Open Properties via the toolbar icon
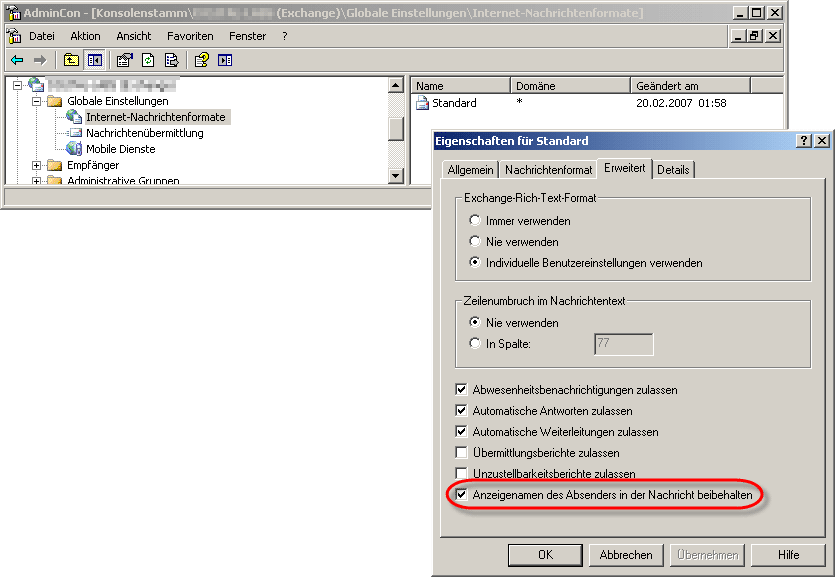Screen dimensions: 835x577 click(125, 60)
